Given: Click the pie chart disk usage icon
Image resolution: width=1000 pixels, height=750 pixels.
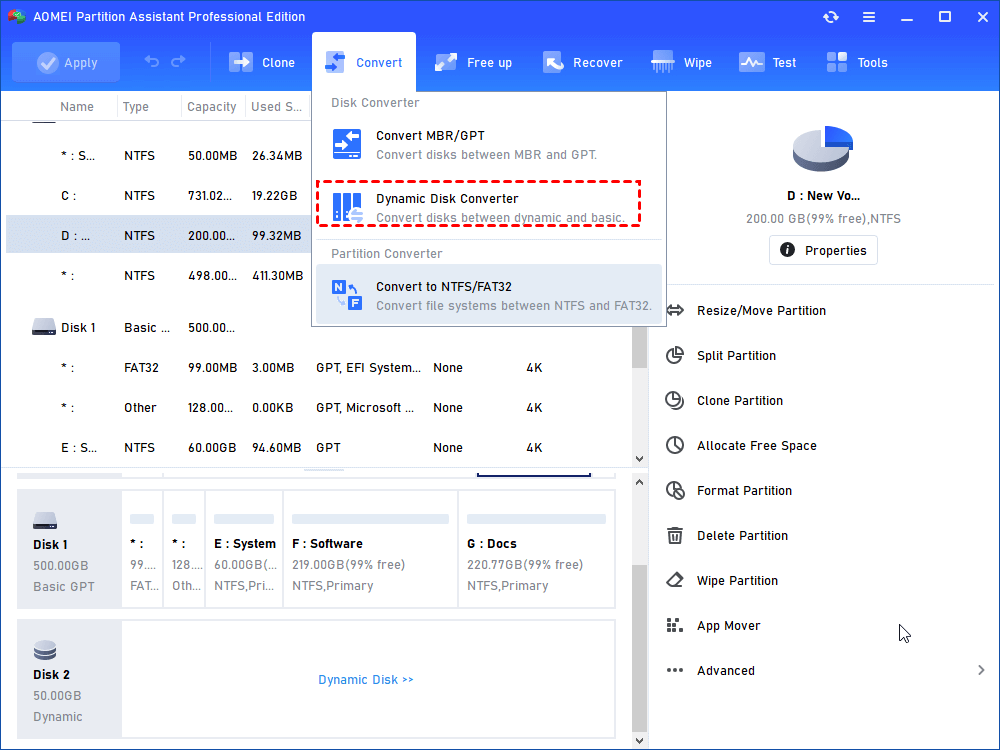Looking at the screenshot, I should pos(823,149).
